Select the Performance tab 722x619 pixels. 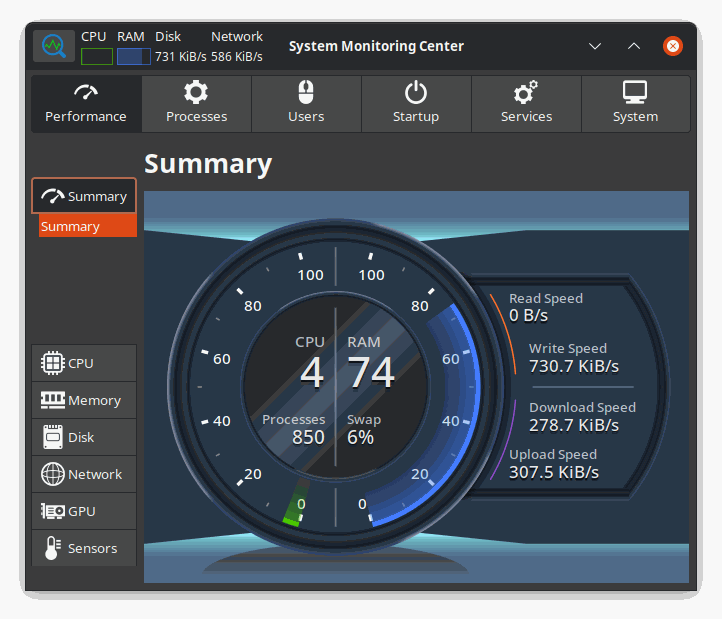click(86, 104)
